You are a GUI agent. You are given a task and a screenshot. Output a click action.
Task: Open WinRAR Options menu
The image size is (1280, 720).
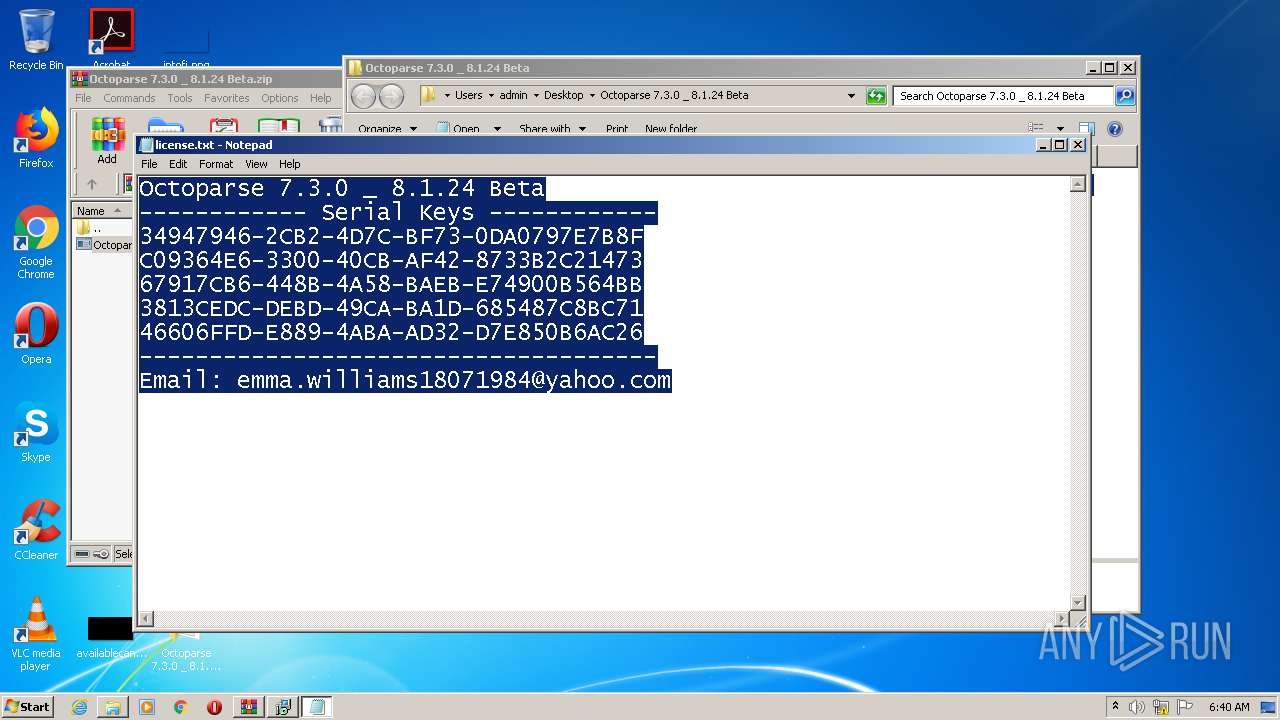pyautogui.click(x=280, y=98)
